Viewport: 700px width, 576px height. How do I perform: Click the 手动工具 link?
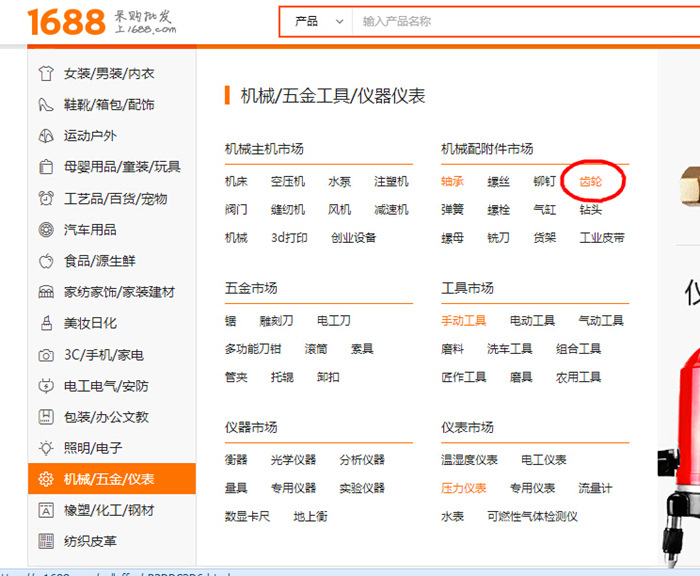tap(463, 321)
